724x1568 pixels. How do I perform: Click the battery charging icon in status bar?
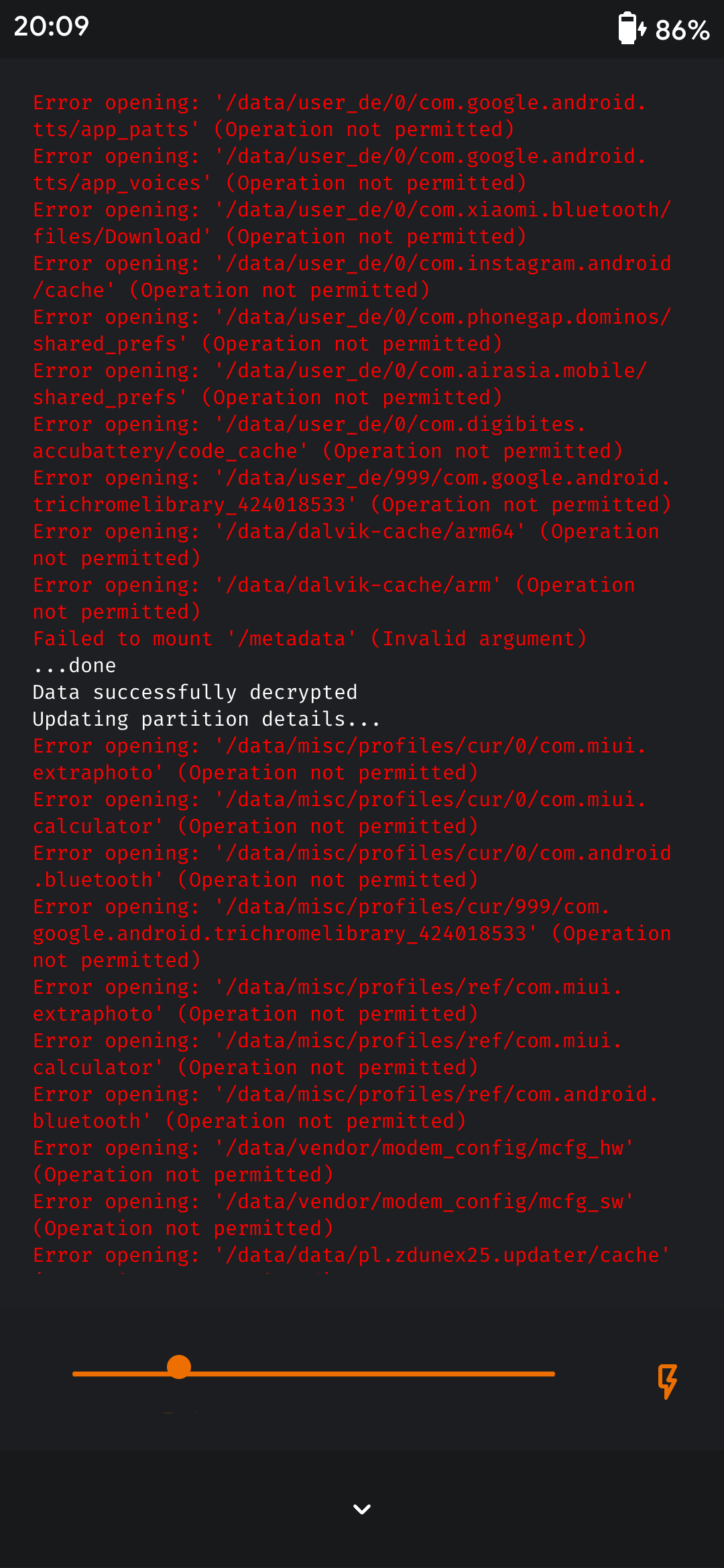point(631,28)
